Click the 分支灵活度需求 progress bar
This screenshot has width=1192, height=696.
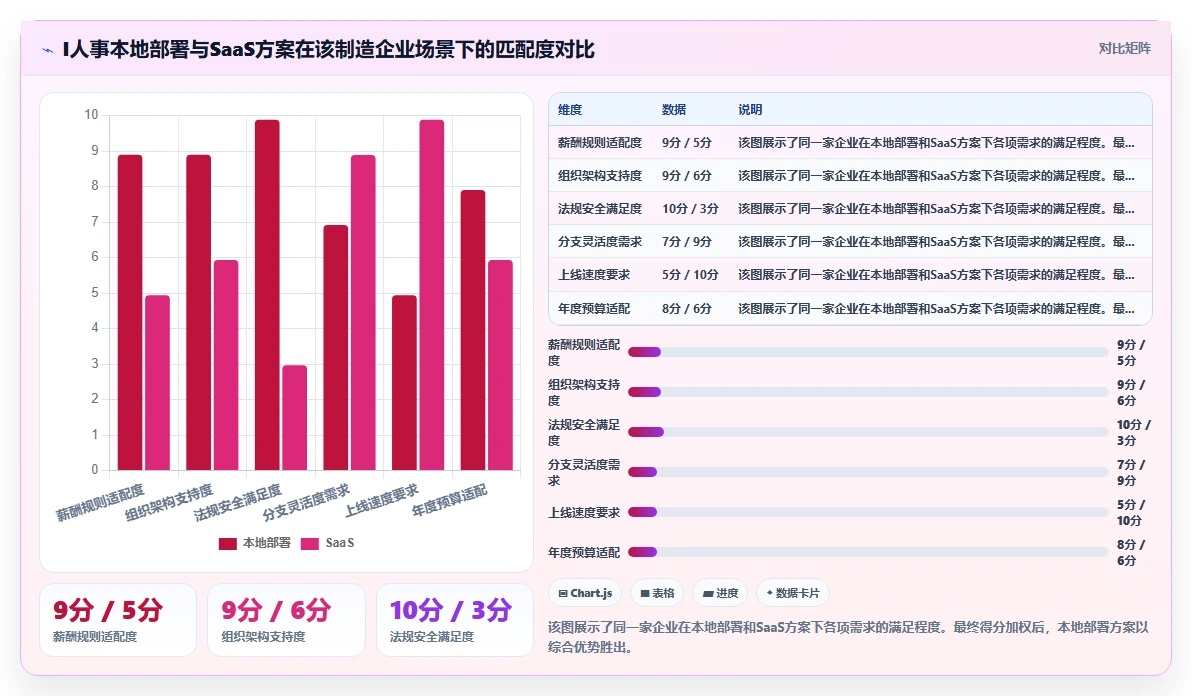868,472
